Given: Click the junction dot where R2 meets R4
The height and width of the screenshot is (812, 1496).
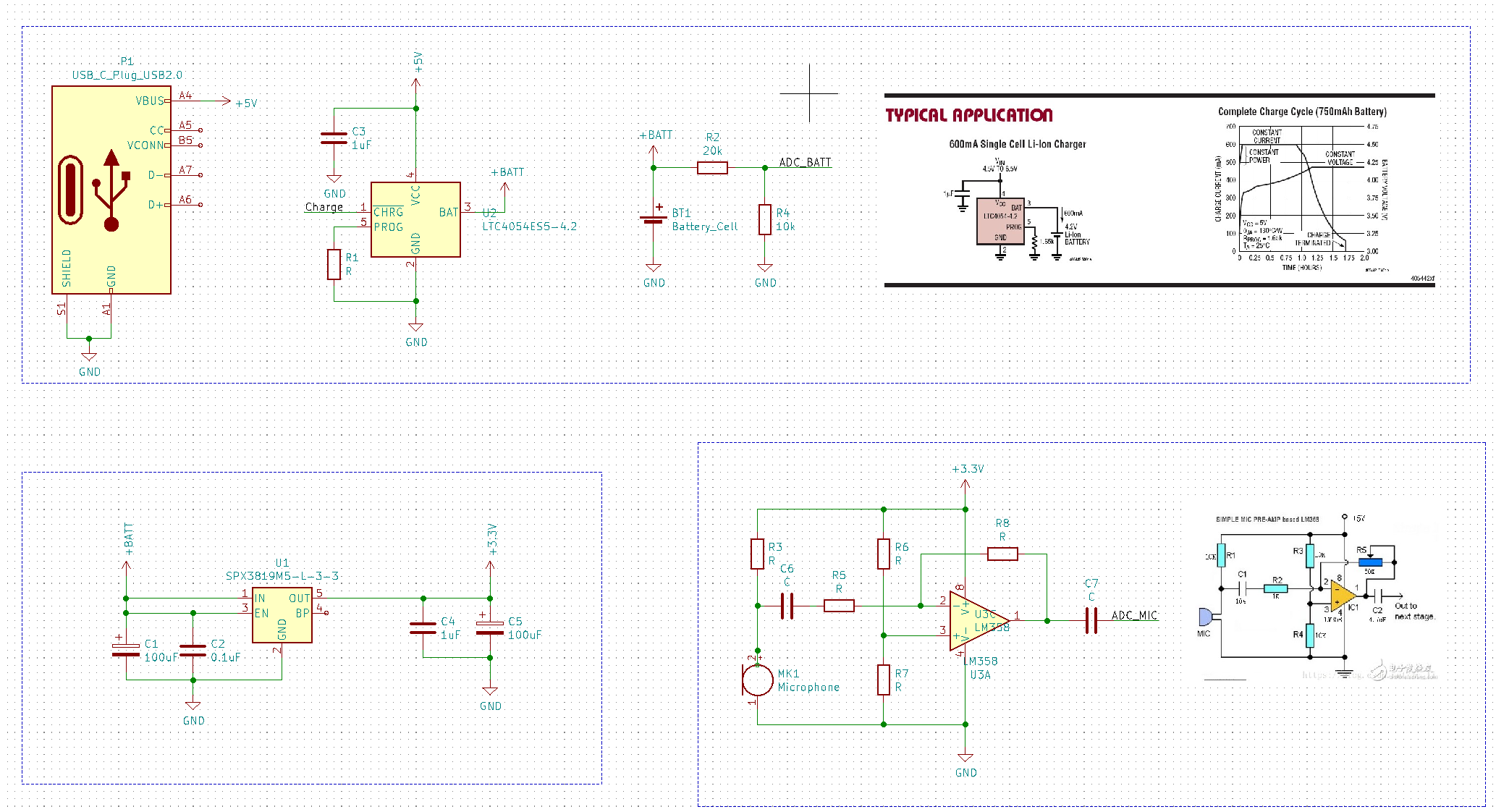Looking at the screenshot, I should (765, 168).
